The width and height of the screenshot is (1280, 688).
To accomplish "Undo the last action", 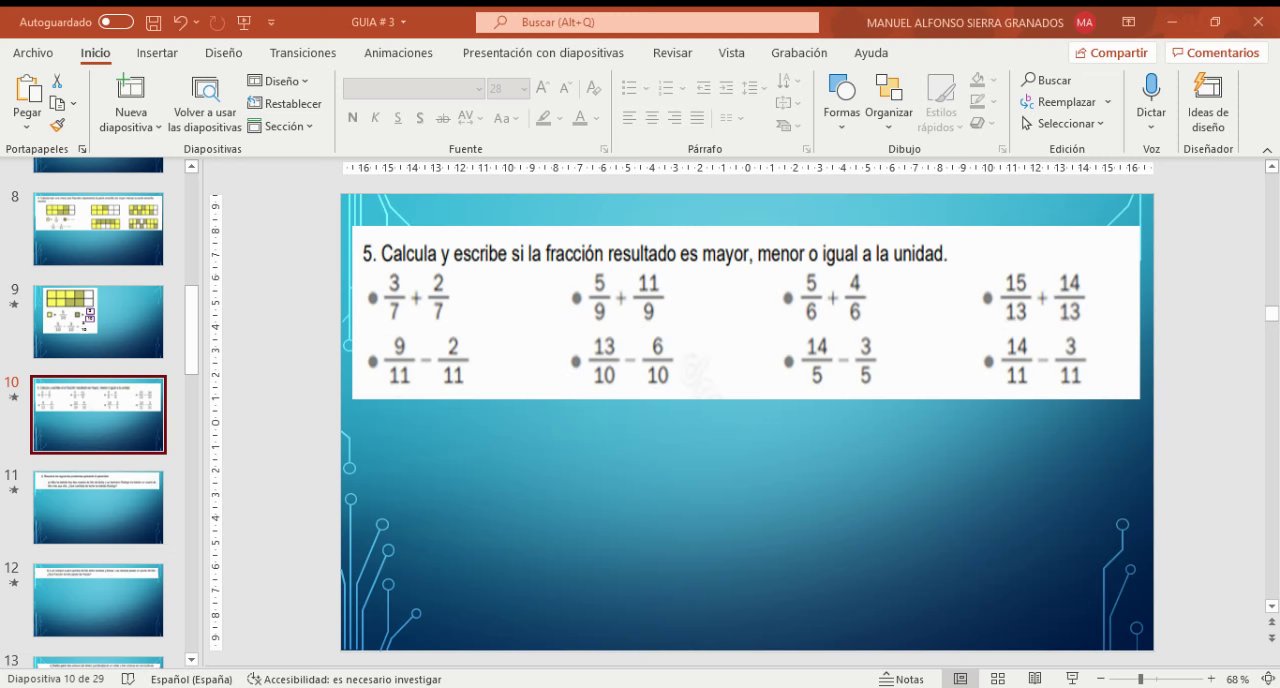I will pyautogui.click(x=180, y=22).
